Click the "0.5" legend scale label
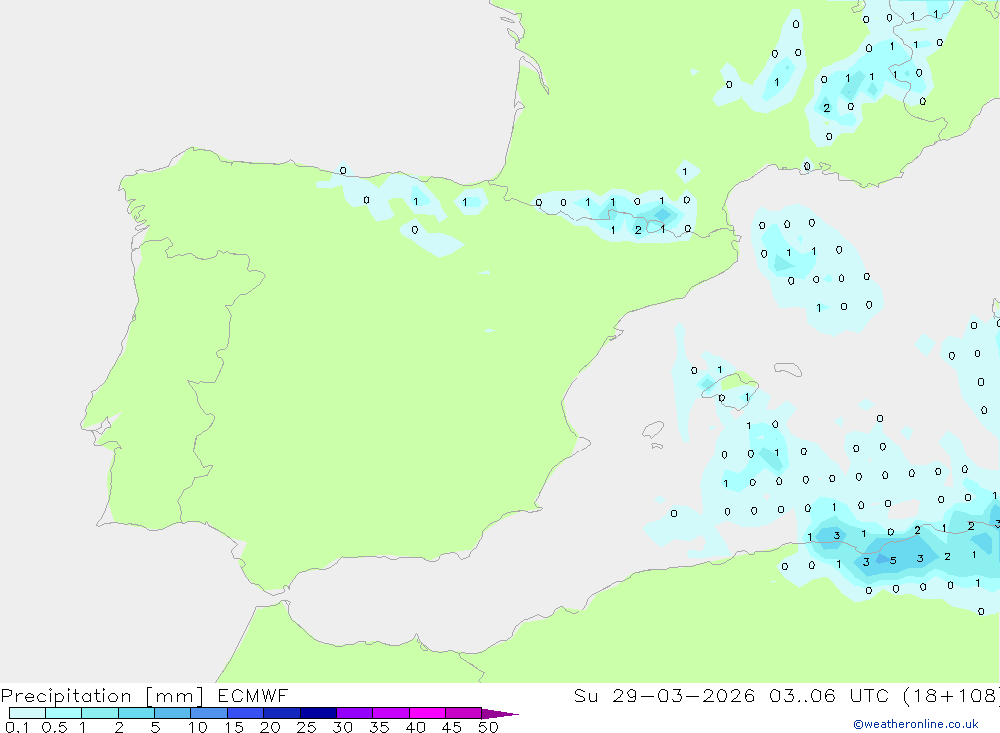 [x=54, y=727]
